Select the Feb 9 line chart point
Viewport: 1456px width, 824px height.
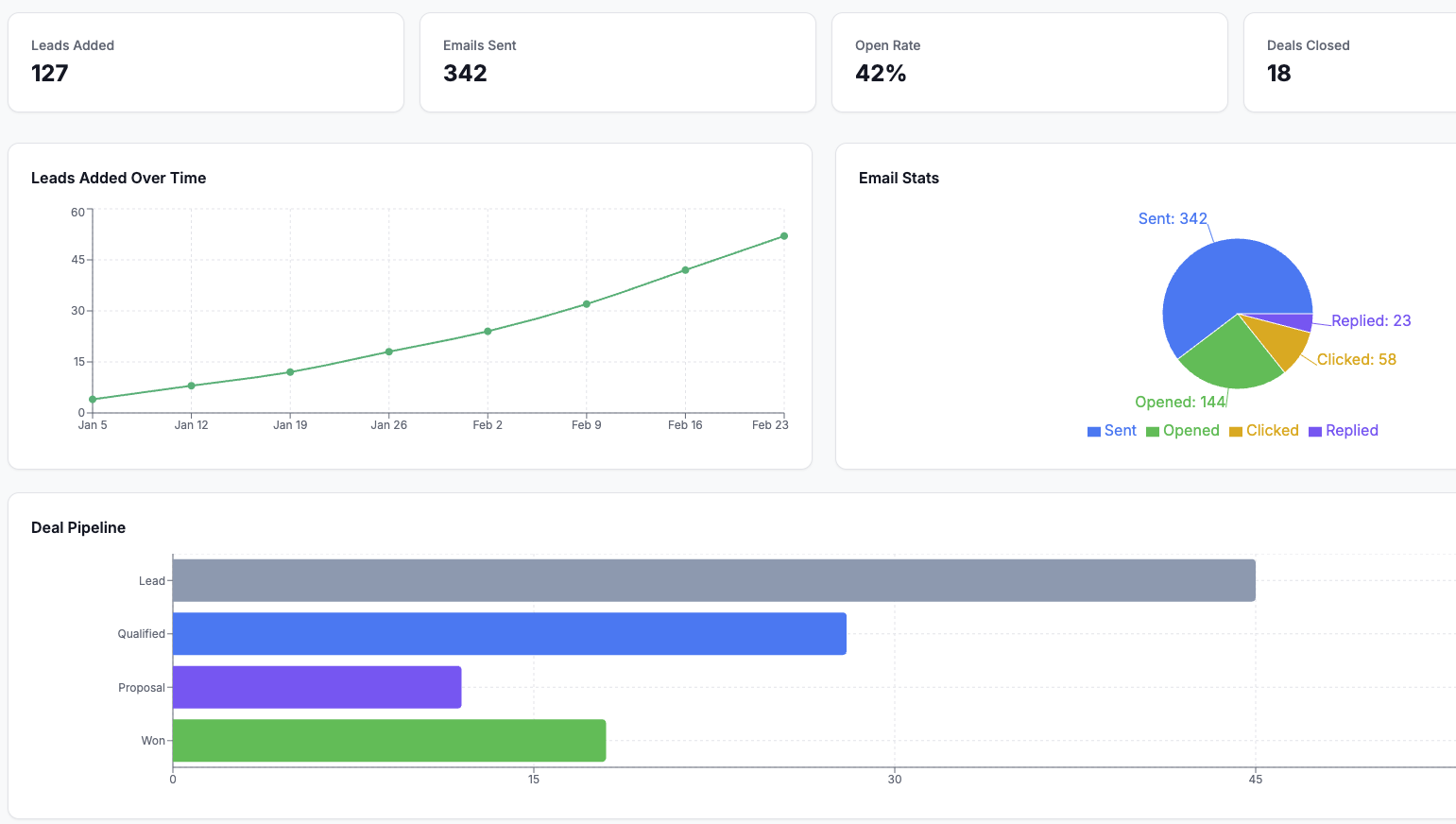(587, 304)
